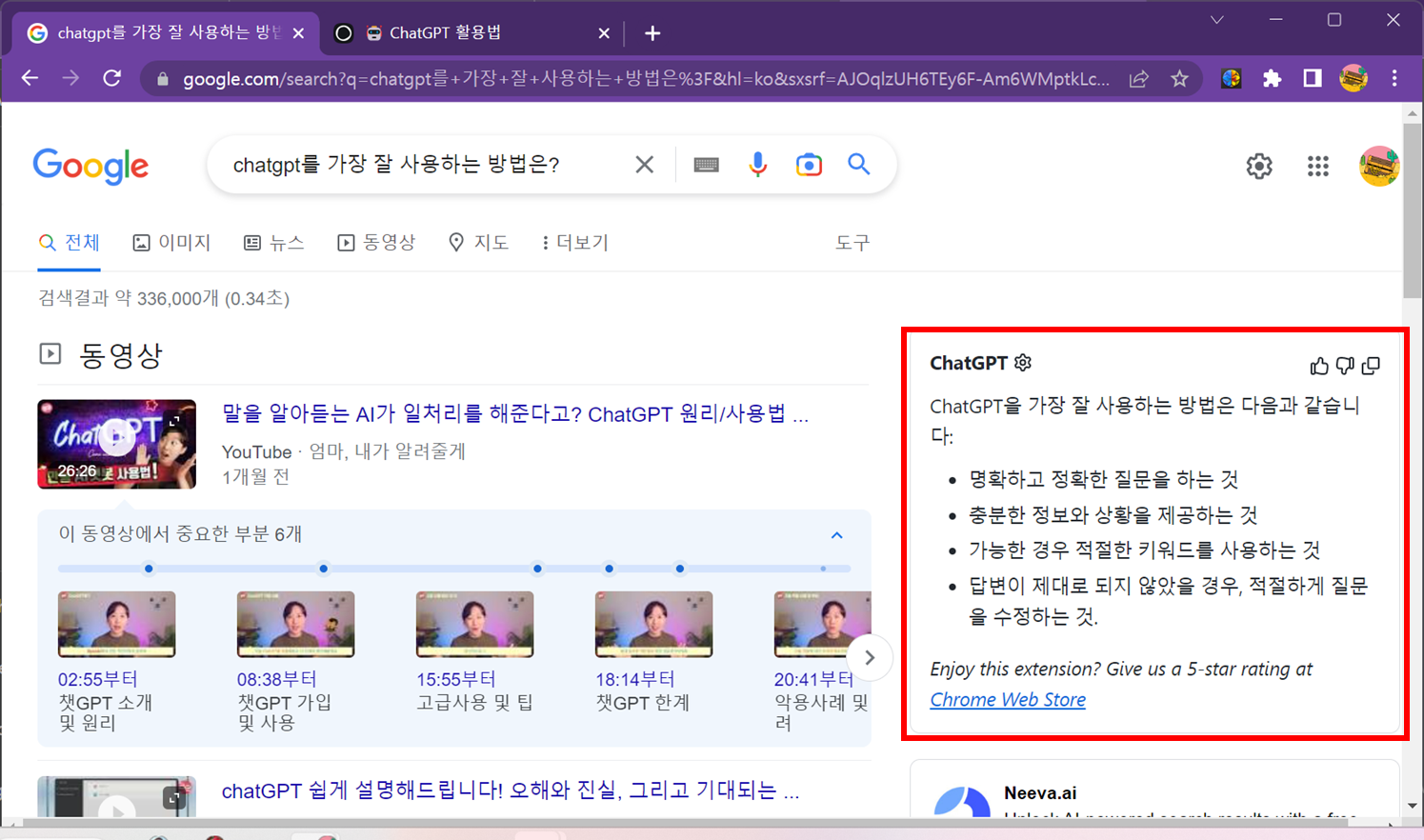Clear the search query with X
Screen dimensions: 1424x840
point(645,165)
